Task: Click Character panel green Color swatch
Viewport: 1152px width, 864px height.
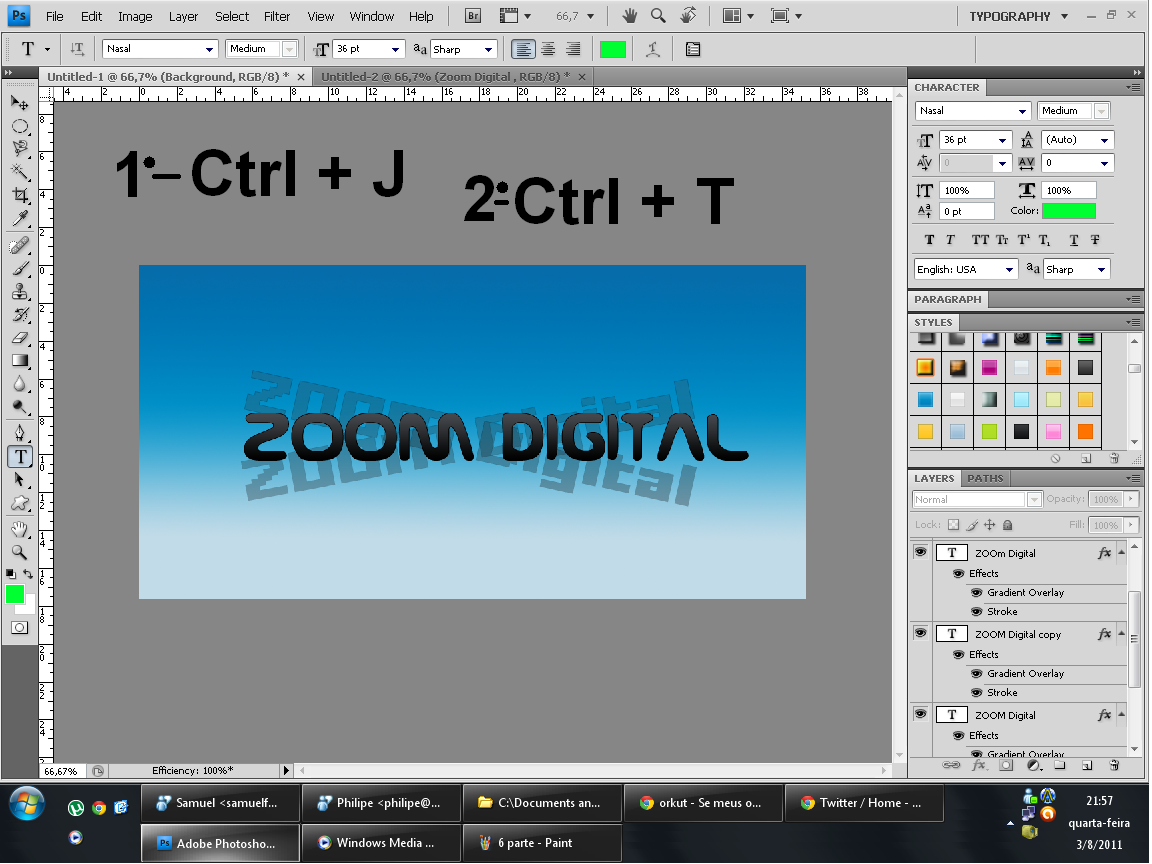Action: [x=1069, y=211]
